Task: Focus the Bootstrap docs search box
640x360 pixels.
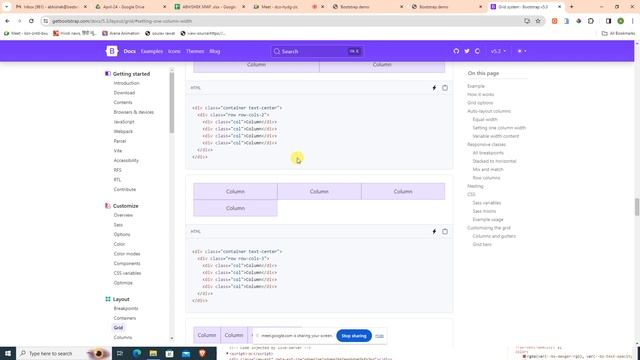Action: [x=317, y=51]
